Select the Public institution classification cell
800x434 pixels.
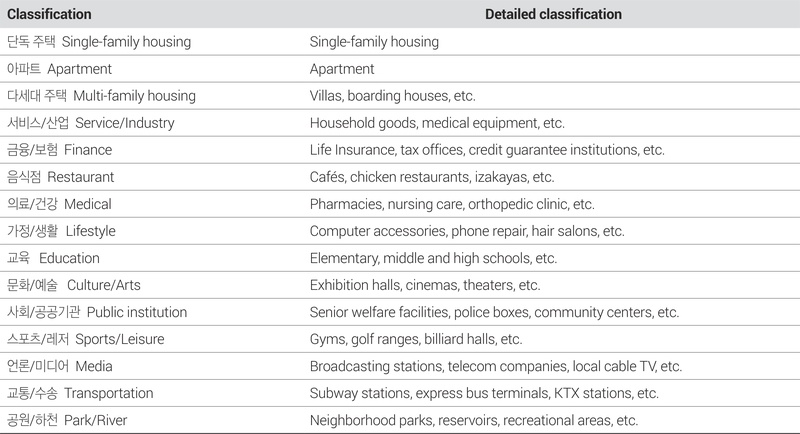click(x=97, y=312)
